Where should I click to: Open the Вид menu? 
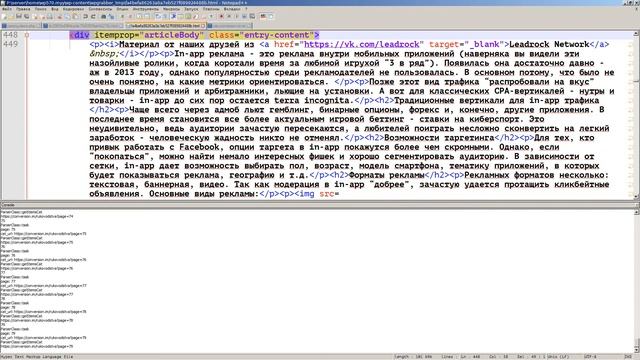click(x=55, y=9)
